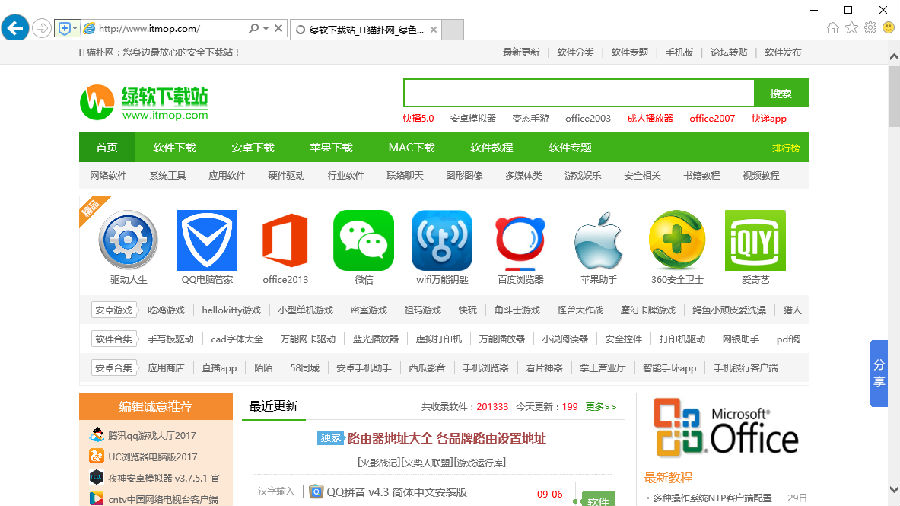
Task: Click the 爱奇艺 iQIYI icon
Action: coord(755,240)
